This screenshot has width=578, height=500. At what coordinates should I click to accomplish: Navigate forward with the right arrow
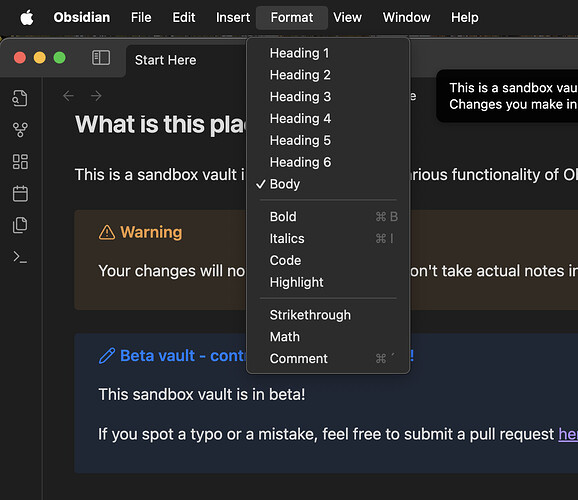[x=96, y=96]
